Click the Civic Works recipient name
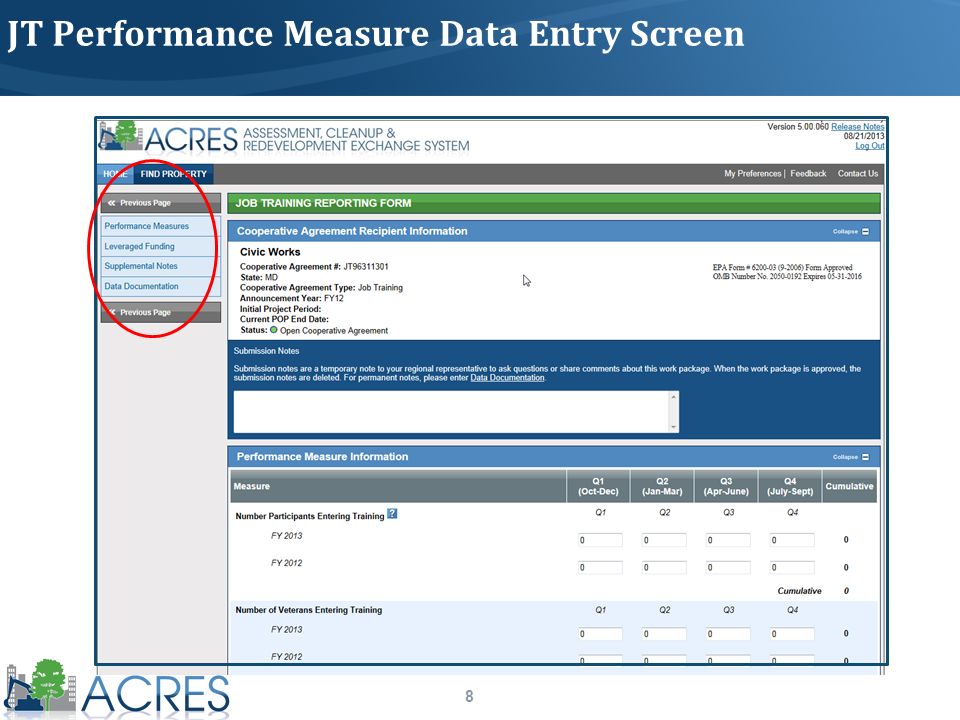The width and height of the screenshot is (960, 720). pyautogui.click(x=270, y=252)
